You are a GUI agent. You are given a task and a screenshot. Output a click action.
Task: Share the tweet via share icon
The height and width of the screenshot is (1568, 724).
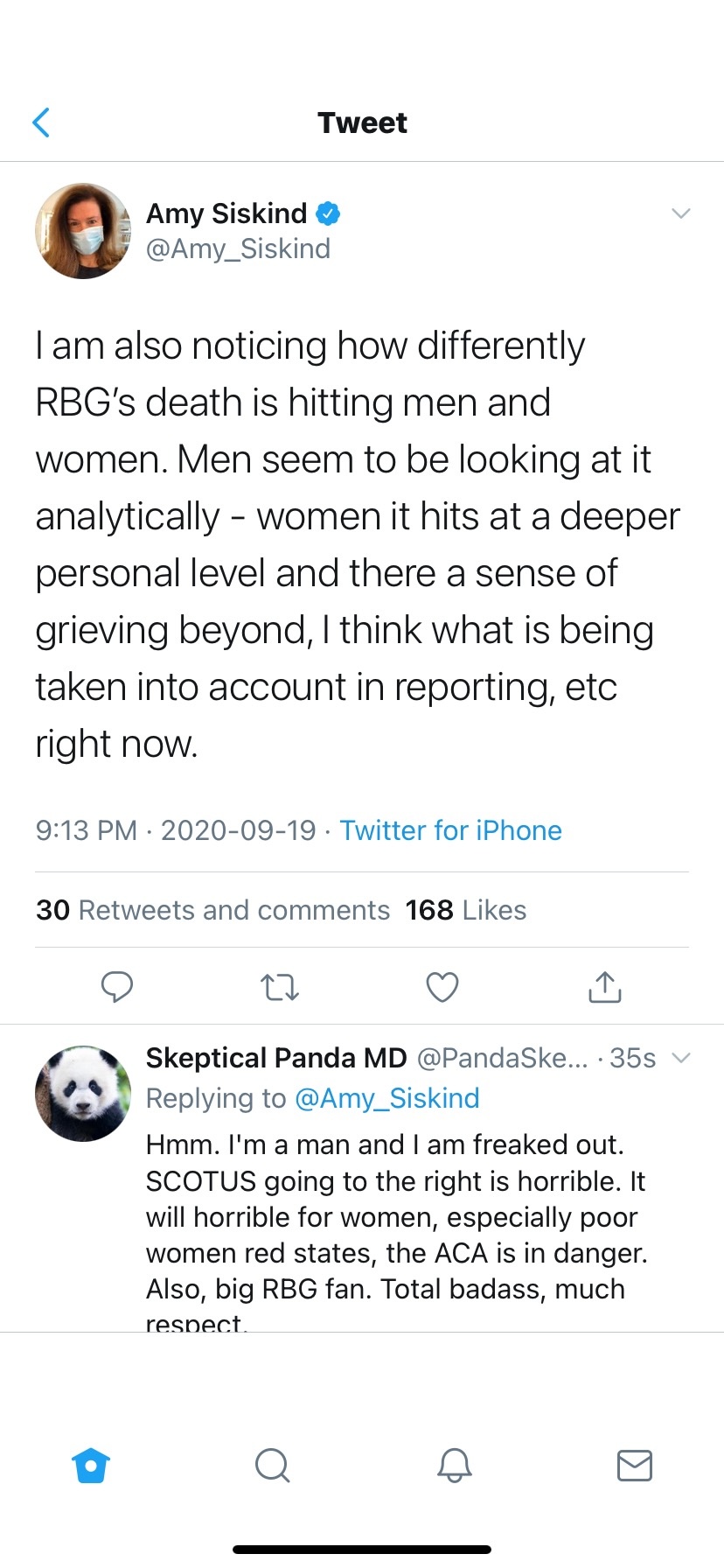click(x=604, y=986)
